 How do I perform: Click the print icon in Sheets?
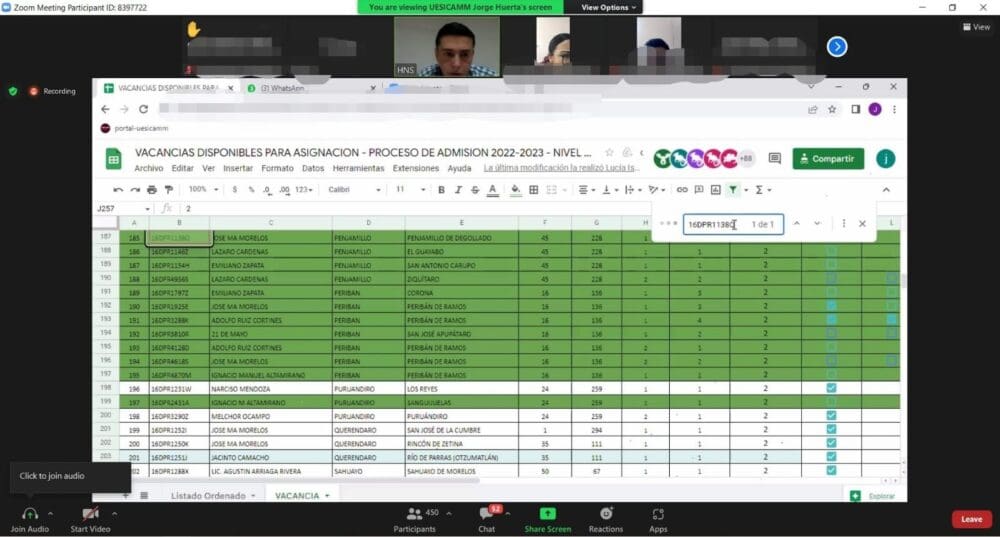click(152, 189)
